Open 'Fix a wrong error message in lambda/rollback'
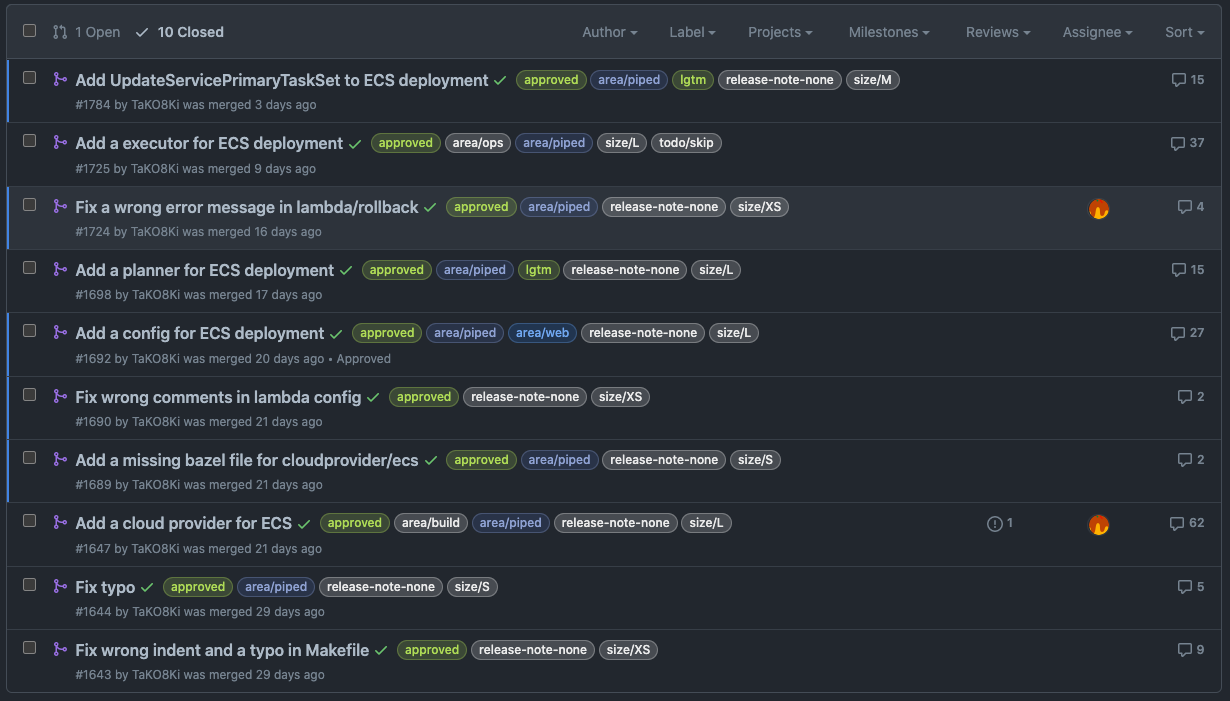This screenshot has height=701, width=1230. 247,207
